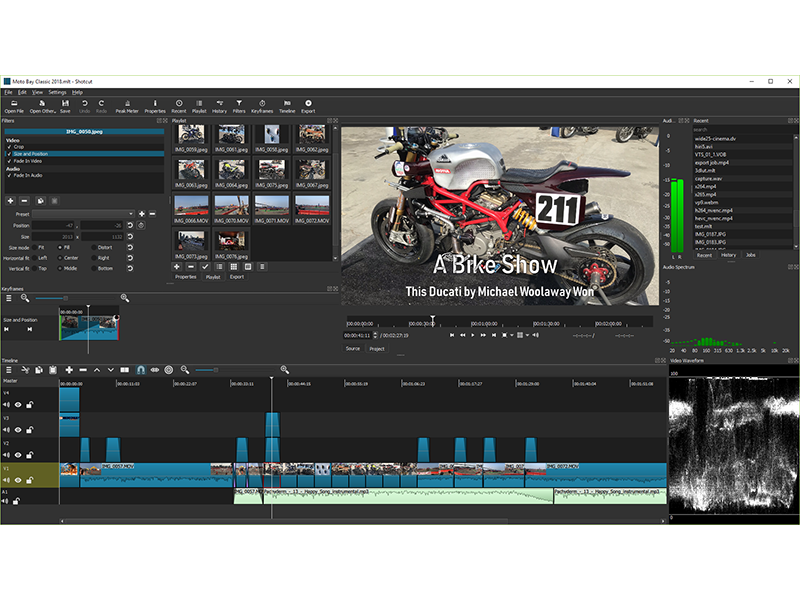Open the Keyframes panel hamburger menu

point(9,298)
